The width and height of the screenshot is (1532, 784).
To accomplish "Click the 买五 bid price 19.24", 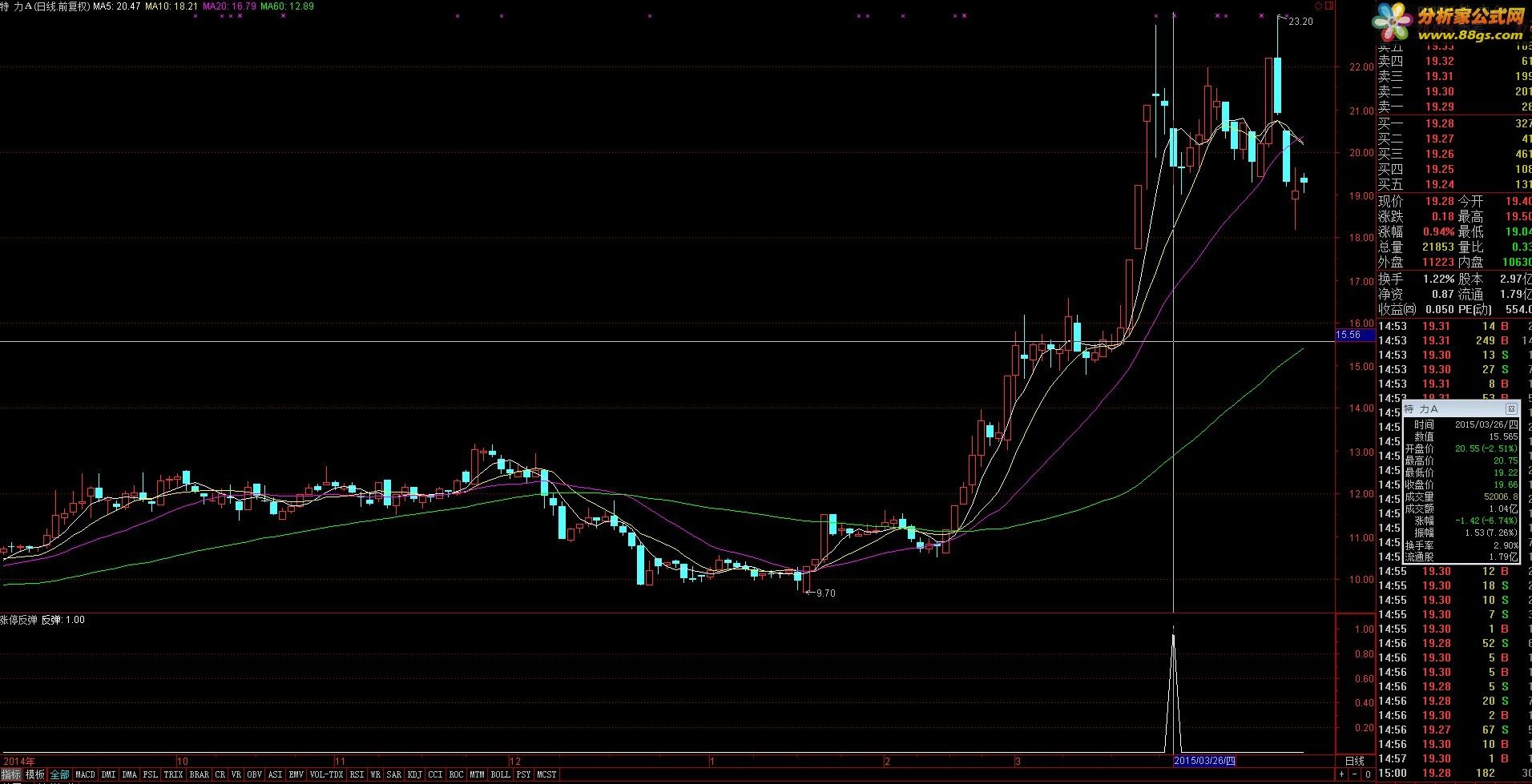I will 1439,184.
